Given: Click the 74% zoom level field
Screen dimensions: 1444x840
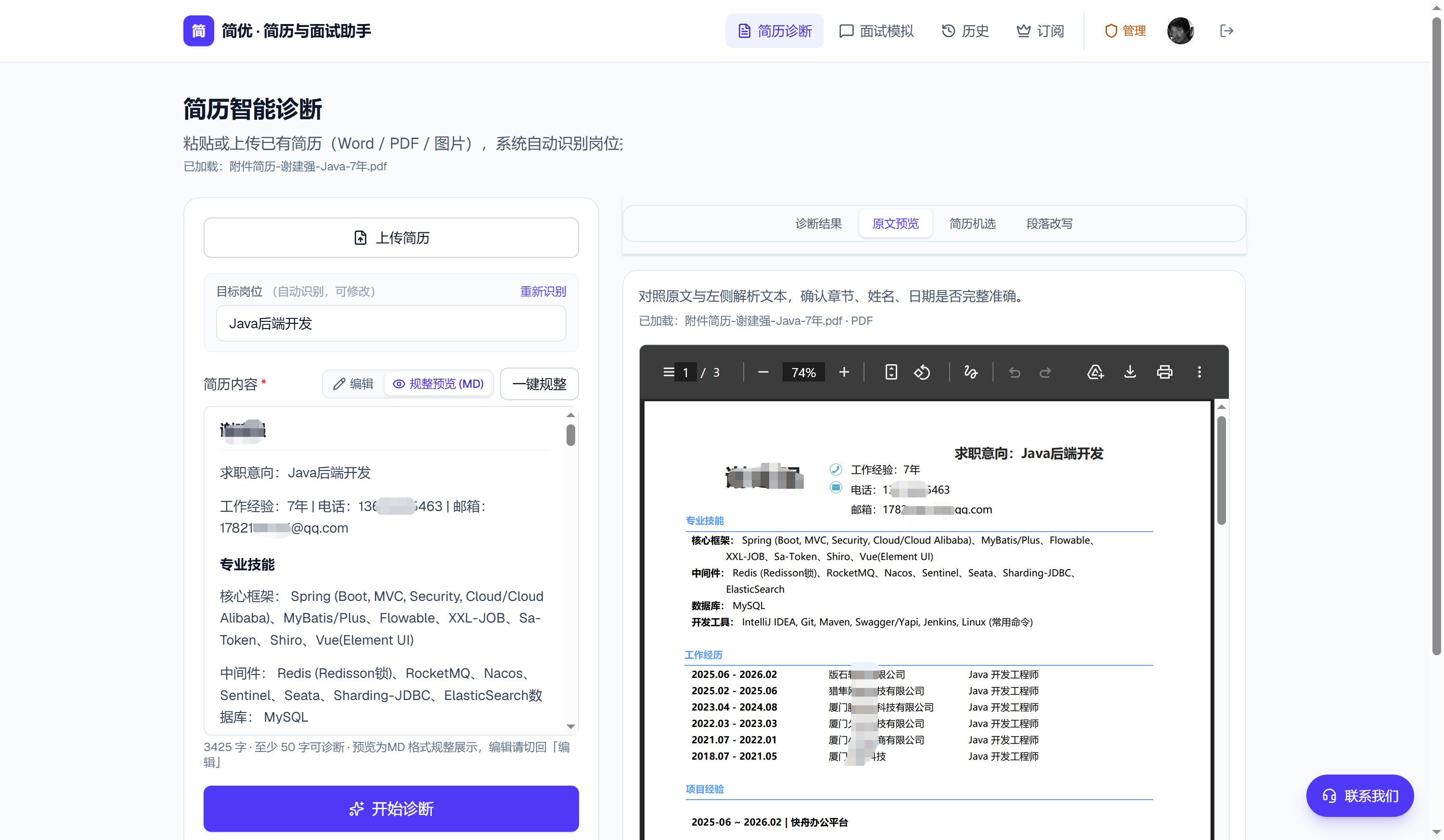Looking at the screenshot, I should click(x=803, y=372).
